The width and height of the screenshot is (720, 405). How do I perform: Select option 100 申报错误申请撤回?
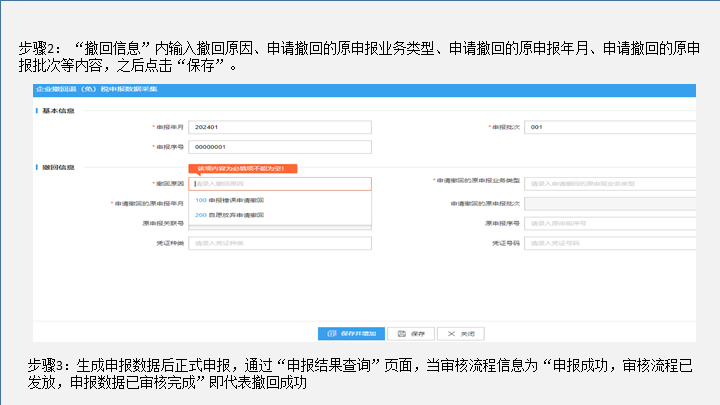[230, 200]
